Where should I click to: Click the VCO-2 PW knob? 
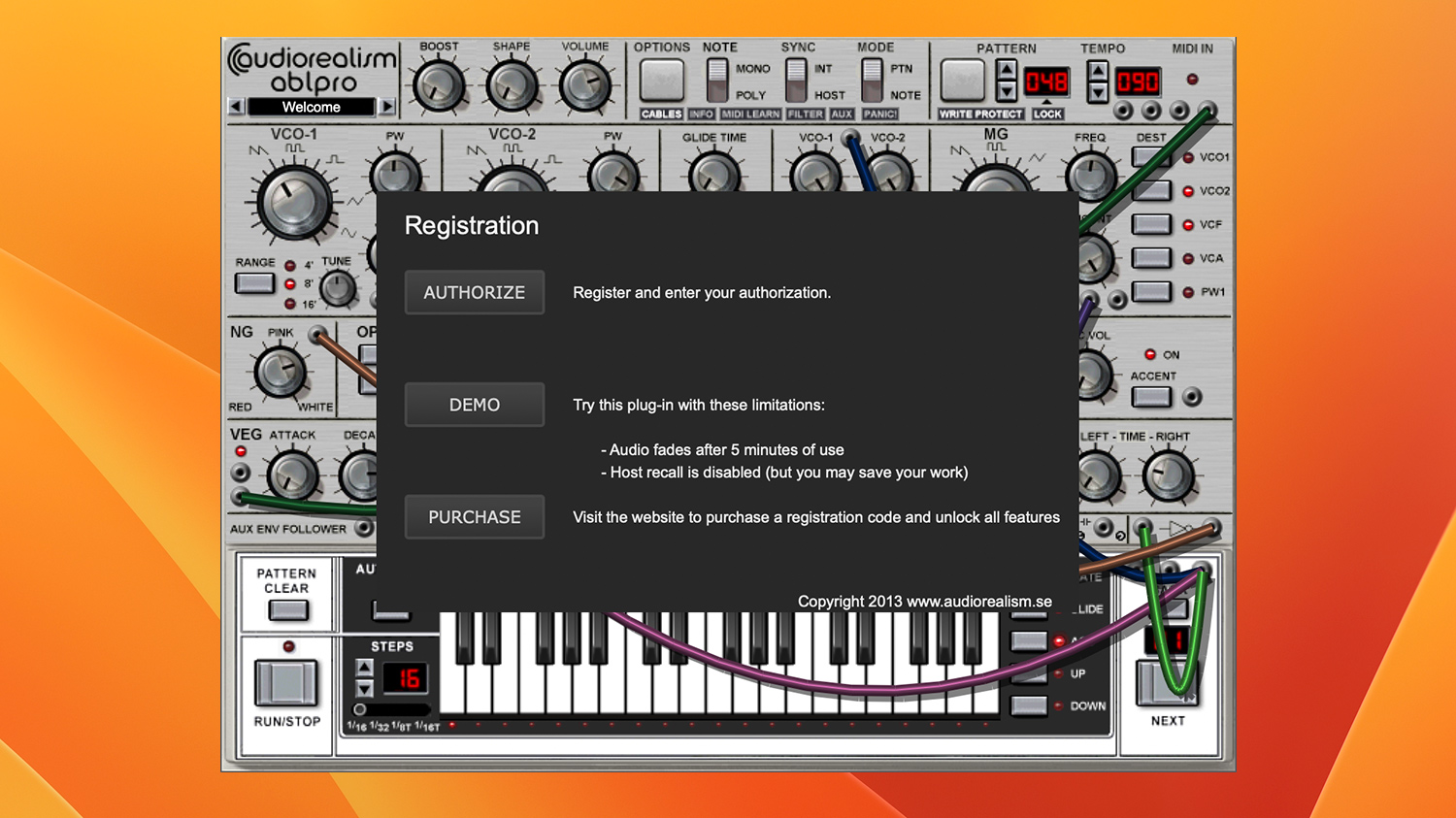[x=612, y=175]
